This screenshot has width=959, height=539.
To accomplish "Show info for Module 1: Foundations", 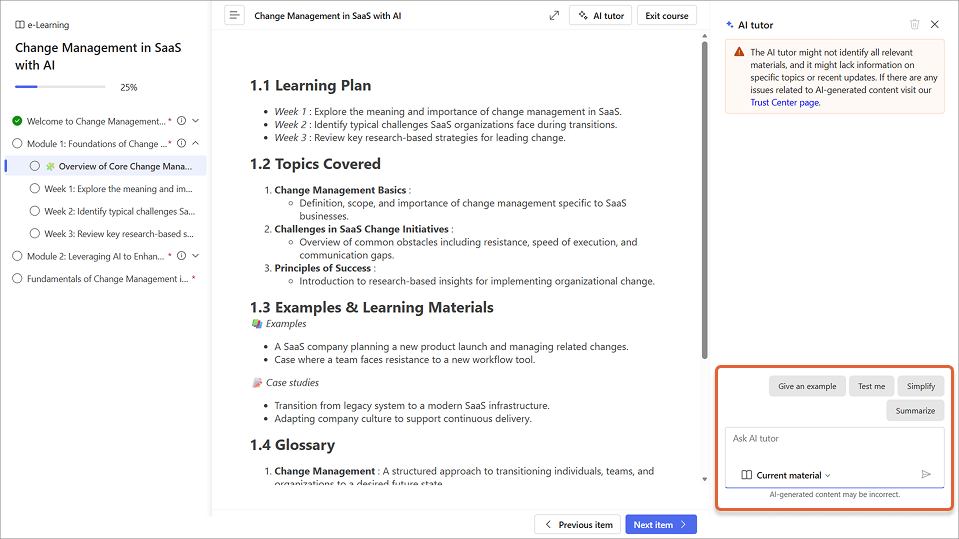I will [x=181, y=144].
